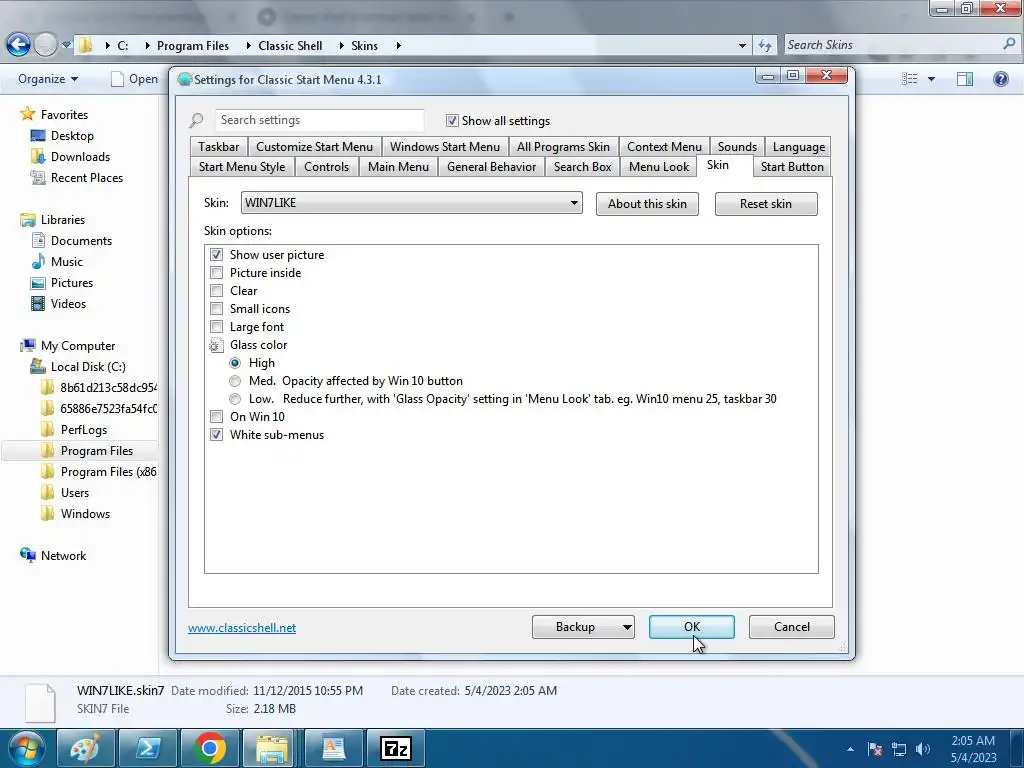Open 7-Zip from the taskbar
Image resolution: width=1024 pixels, height=768 pixels.
pyautogui.click(x=396, y=748)
